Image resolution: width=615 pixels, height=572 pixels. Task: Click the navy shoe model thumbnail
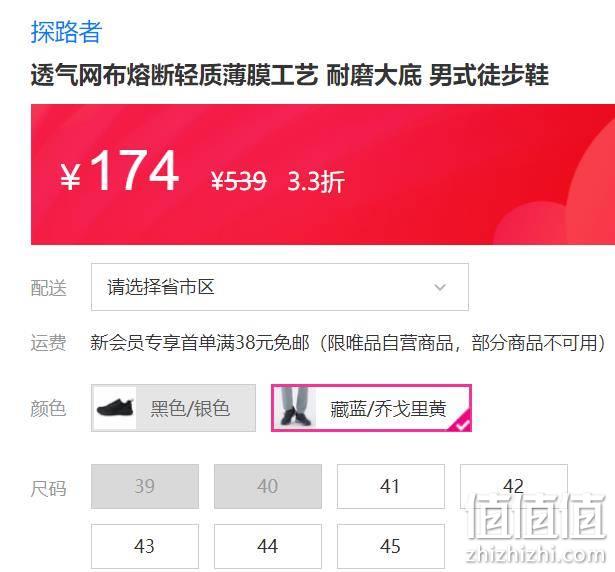tap(295, 408)
